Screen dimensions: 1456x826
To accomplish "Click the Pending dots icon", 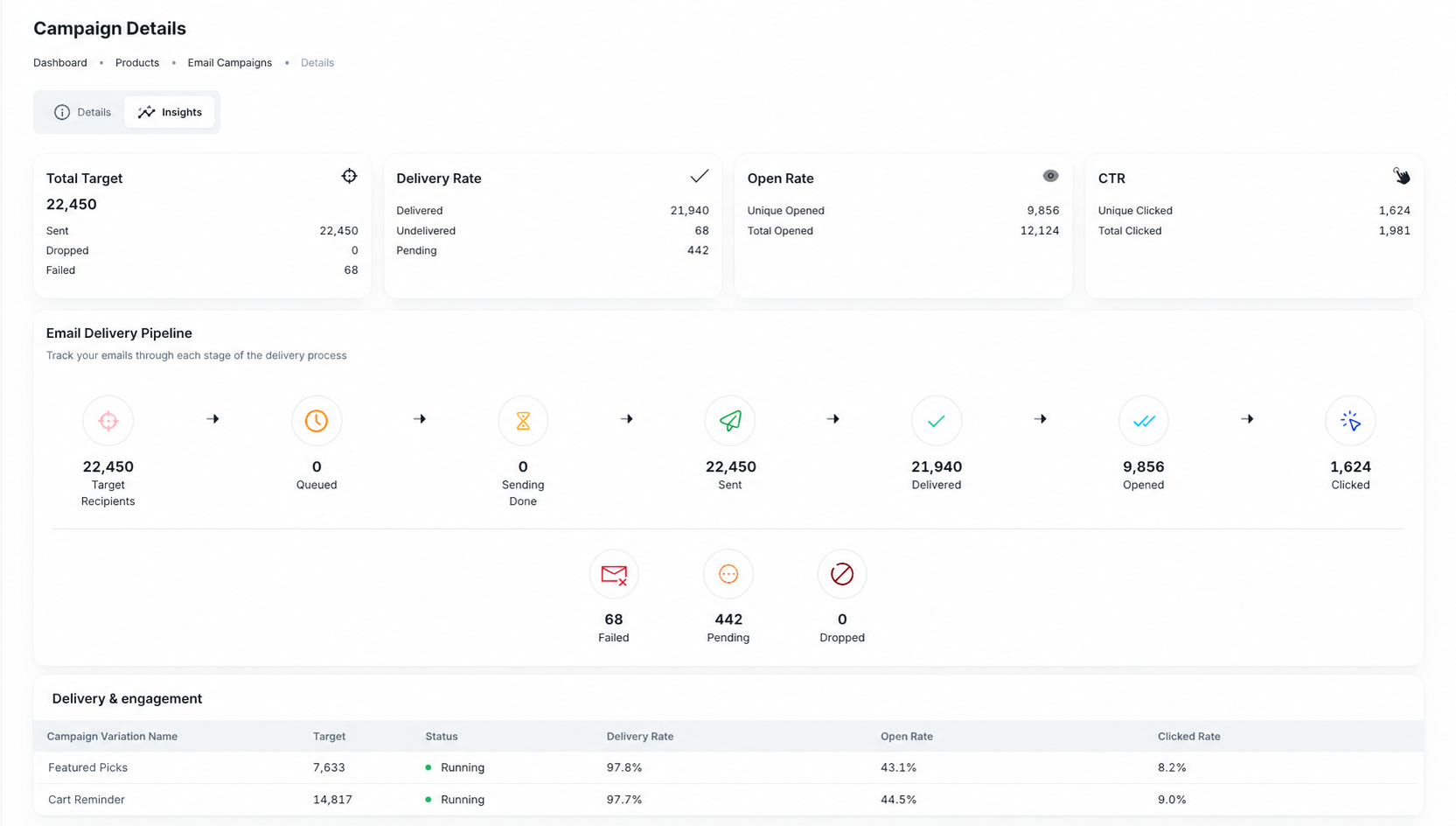I will [728, 574].
